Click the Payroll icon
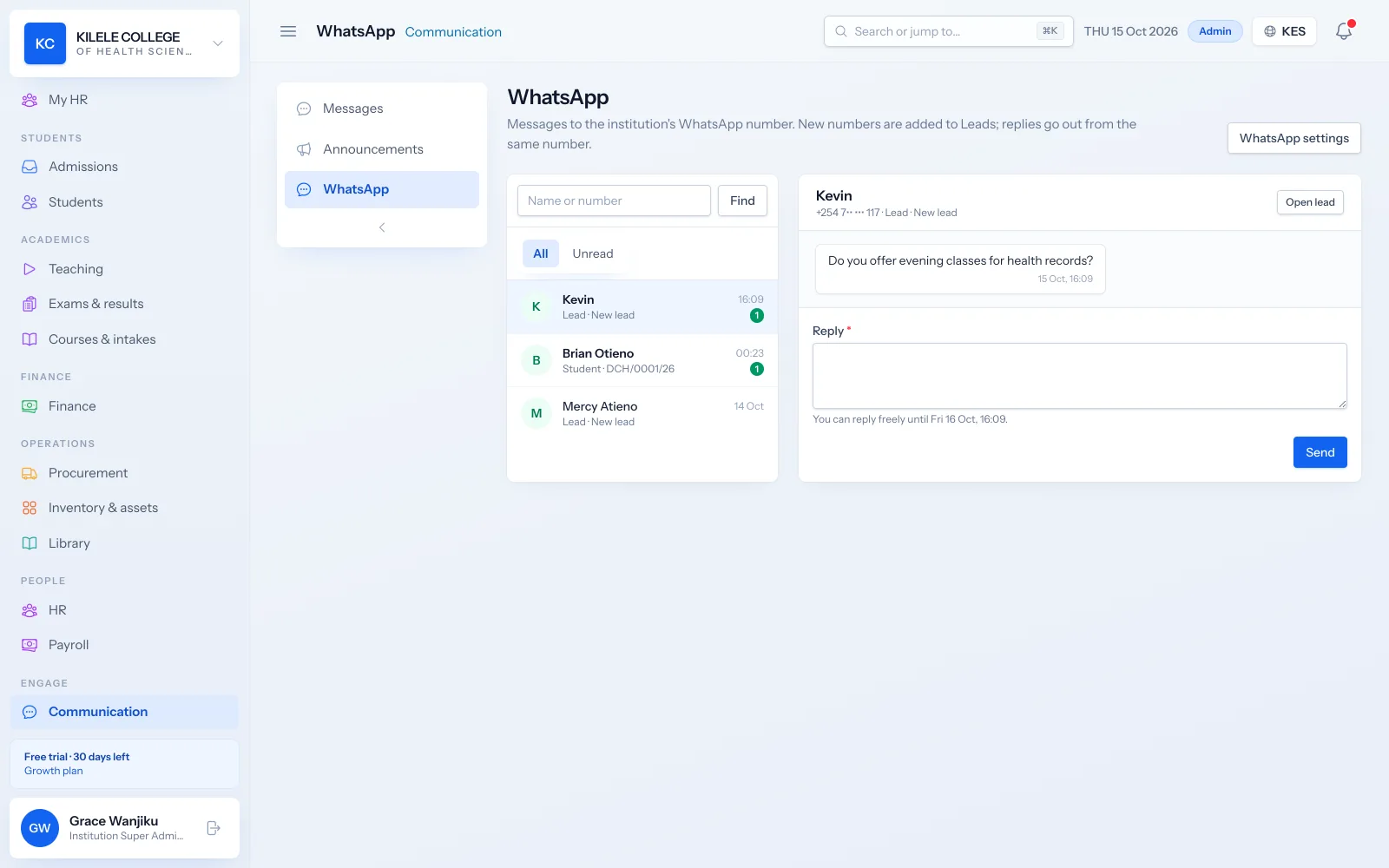Screen dimensions: 1389x868 30,645
